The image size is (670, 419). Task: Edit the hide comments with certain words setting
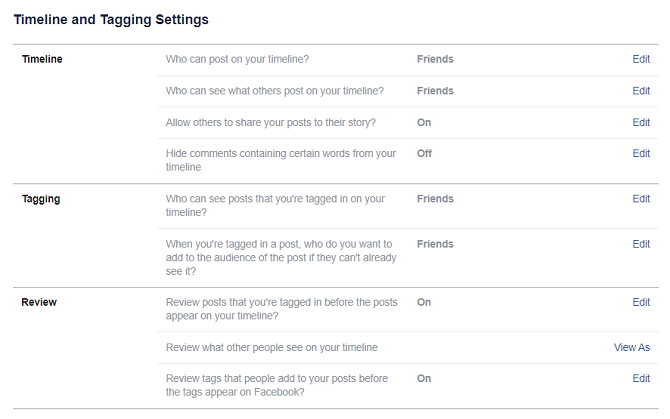(641, 154)
